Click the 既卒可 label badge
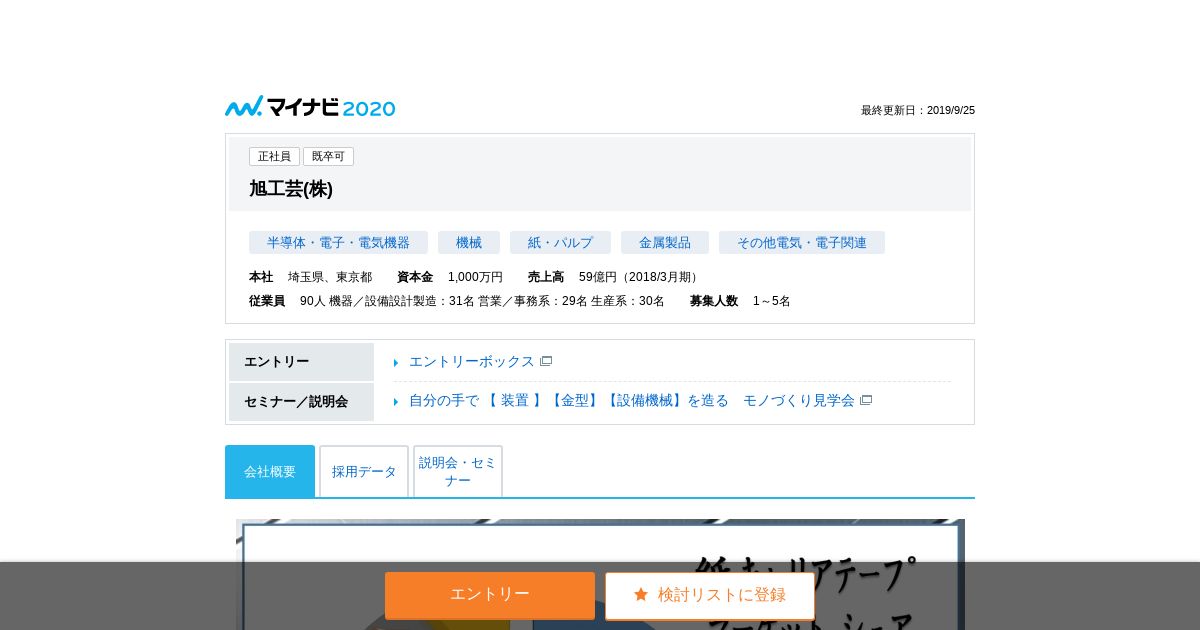Image resolution: width=1200 pixels, height=630 pixels. pyautogui.click(x=328, y=156)
